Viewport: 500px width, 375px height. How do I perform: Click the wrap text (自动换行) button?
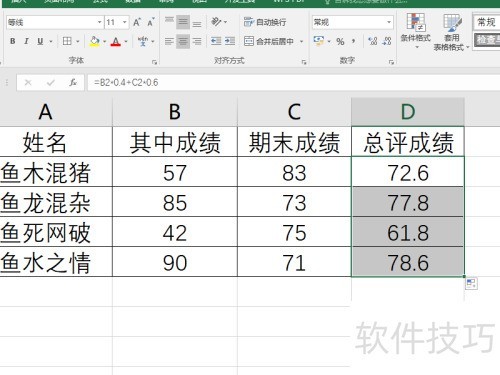tap(265, 22)
